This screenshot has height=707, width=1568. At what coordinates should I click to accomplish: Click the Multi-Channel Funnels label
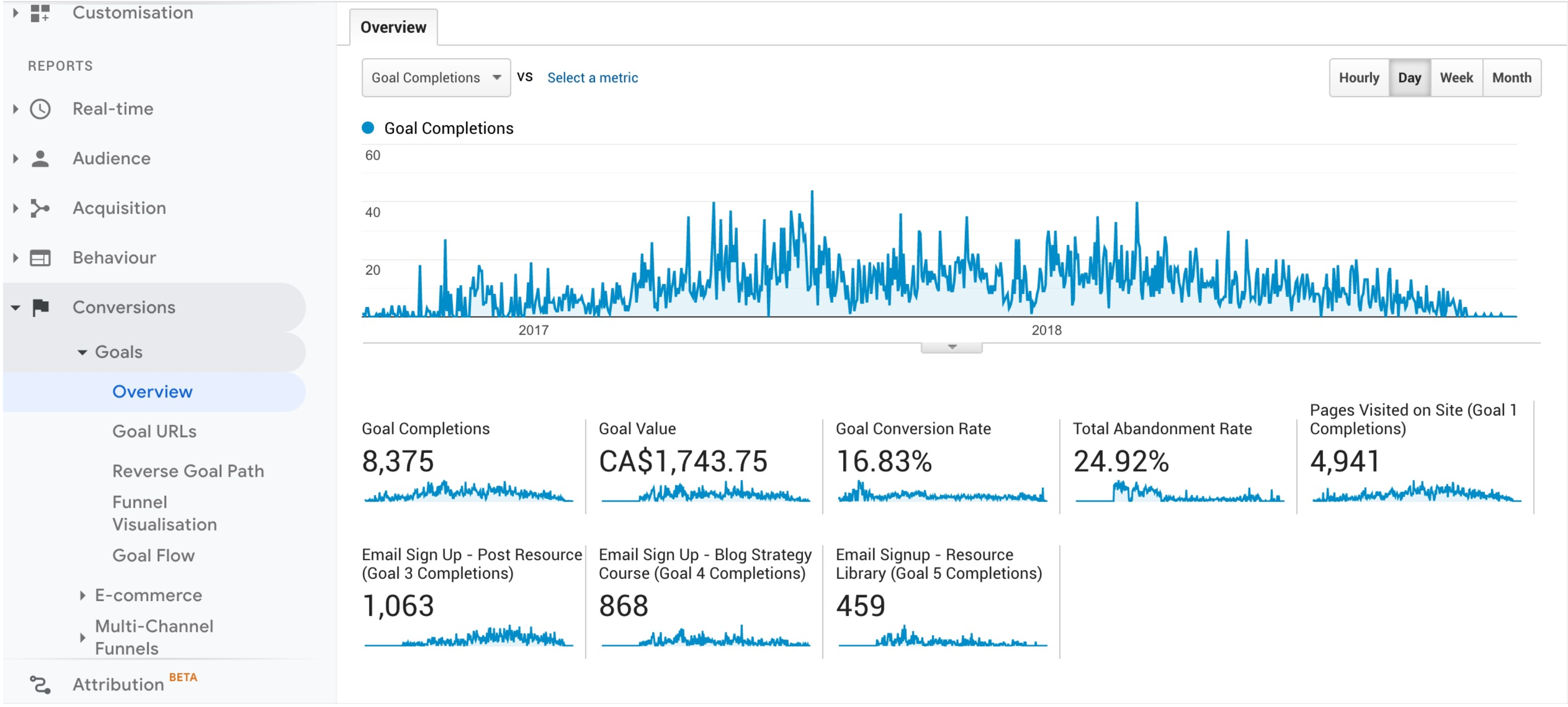pyautogui.click(x=154, y=637)
